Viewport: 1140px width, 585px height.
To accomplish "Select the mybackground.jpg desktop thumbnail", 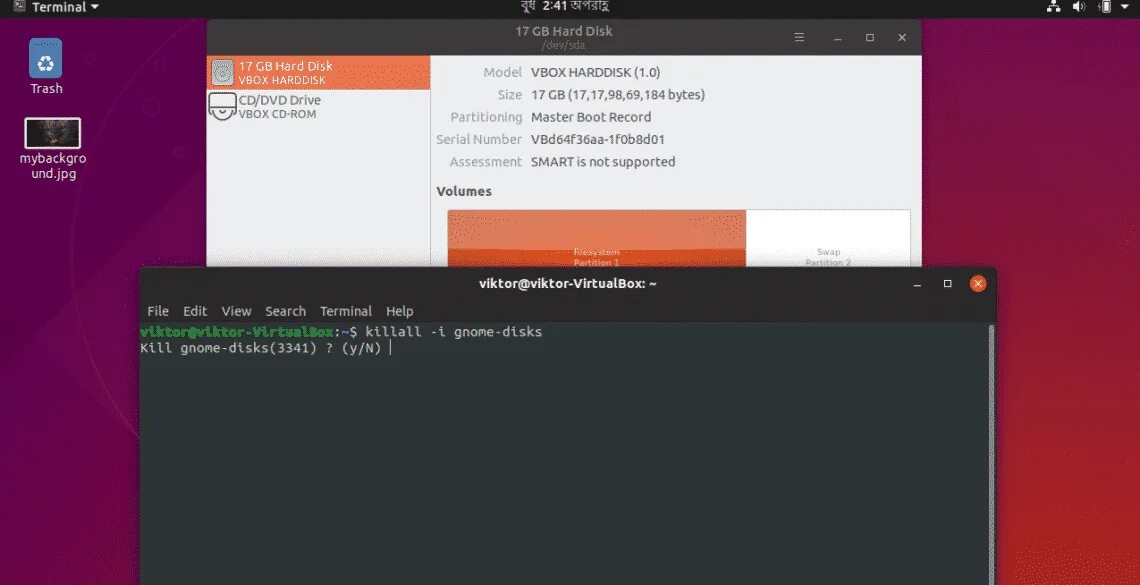I will pyautogui.click(x=52, y=134).
